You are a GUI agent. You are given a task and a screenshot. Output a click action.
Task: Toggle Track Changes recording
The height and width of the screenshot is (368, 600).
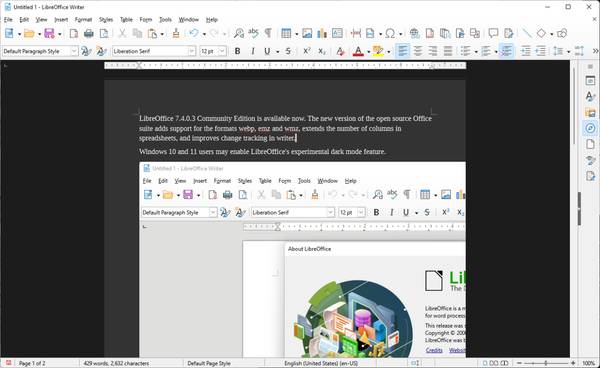509,34
